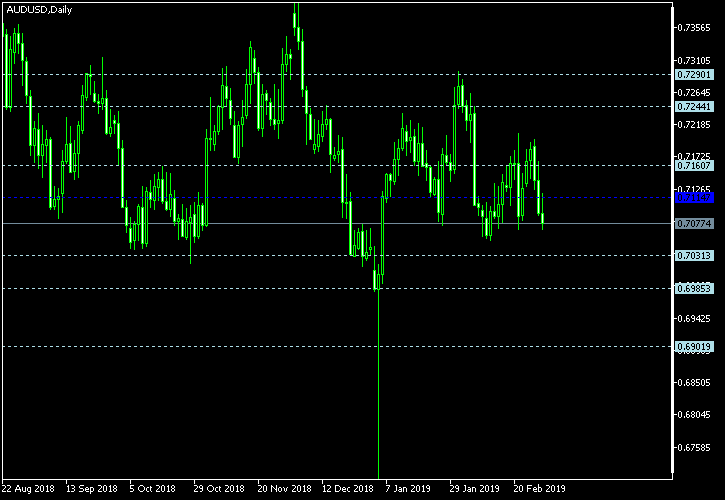Screen dimensions: 725x500
Task: Click the 7 Jan 2019 date label
Action: tap(408, 489)
